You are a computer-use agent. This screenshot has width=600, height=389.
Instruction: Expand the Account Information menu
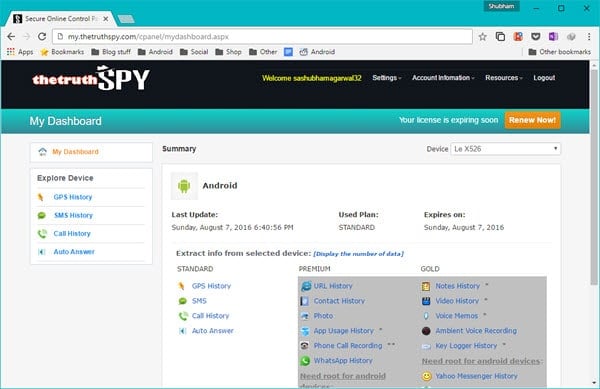[443, 78]
